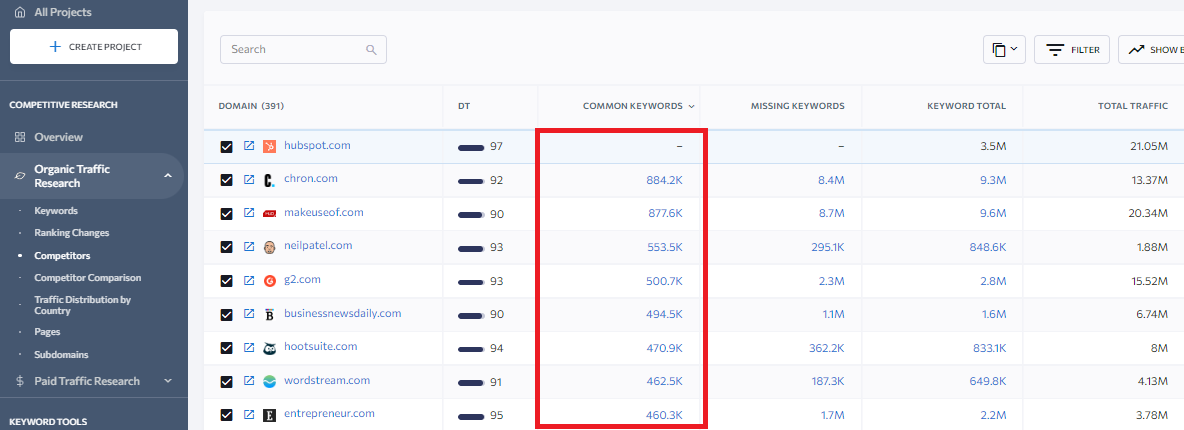Go to Pages in sidebar
Screen dimensions: 1184x430
click(47, 332)
